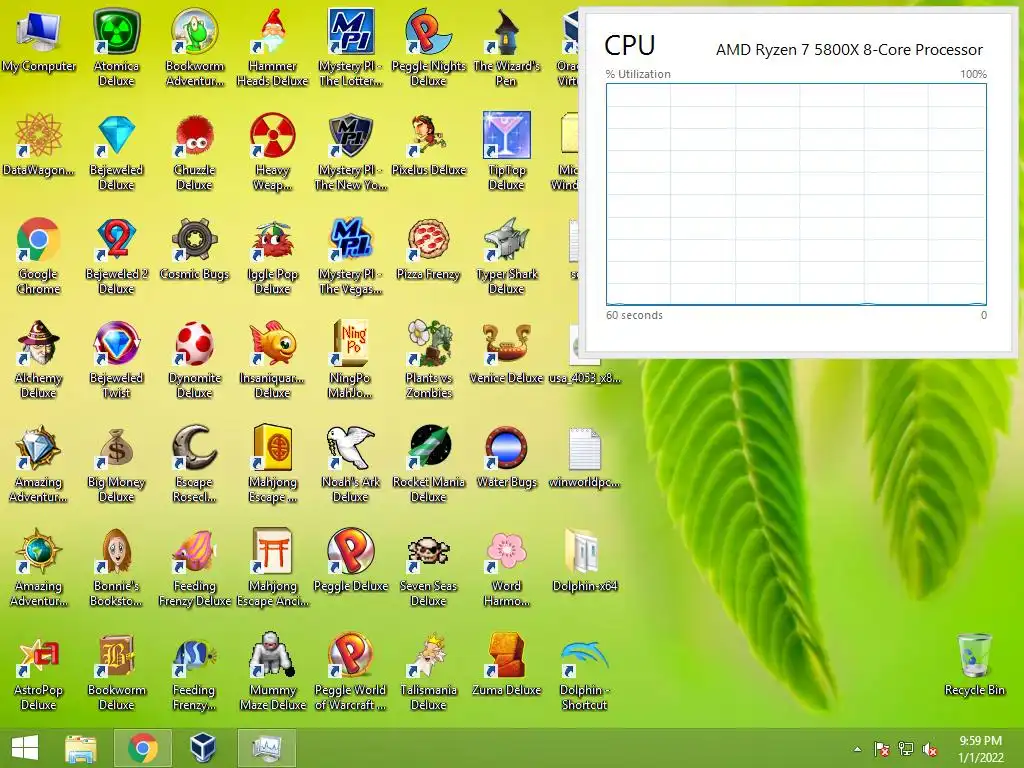Click the Windows Start button
Image resolution: width=1024 pixels, height=768 pixels.
tap(25, 748)
